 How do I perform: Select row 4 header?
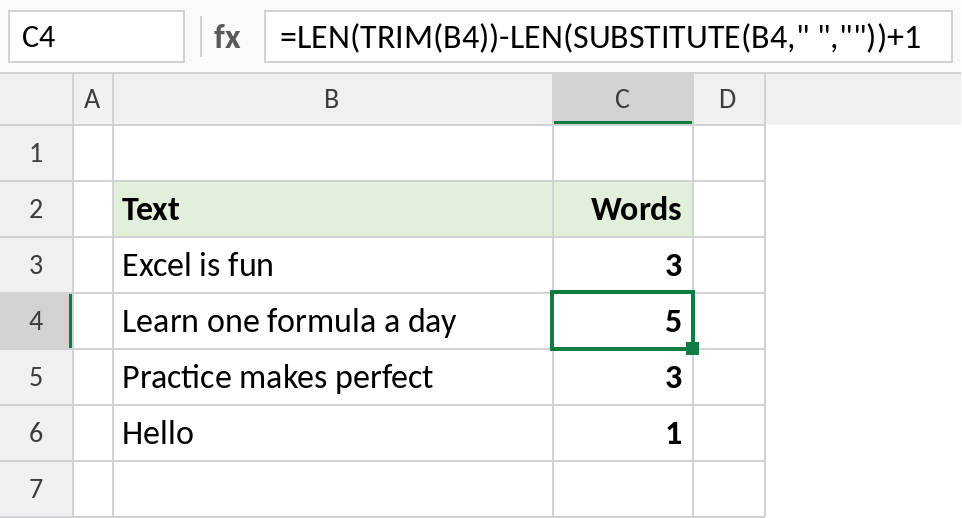point(36,321)
